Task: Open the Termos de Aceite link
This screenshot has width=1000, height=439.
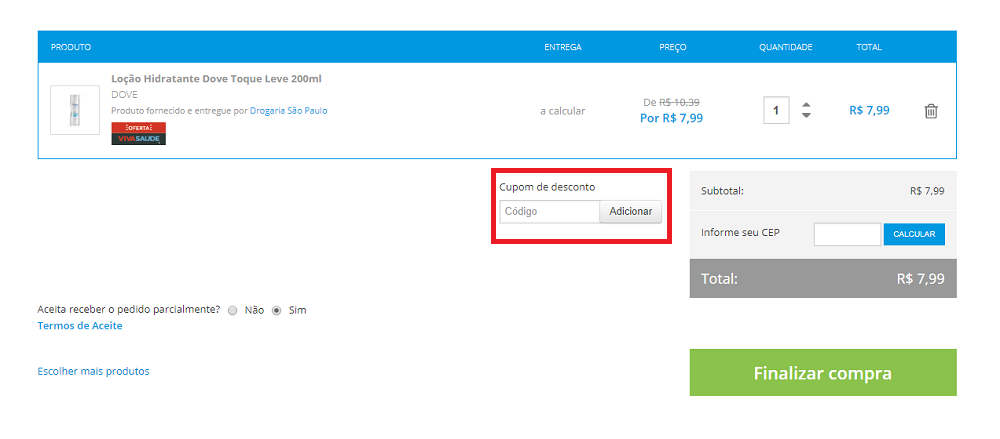Action: 80,326
